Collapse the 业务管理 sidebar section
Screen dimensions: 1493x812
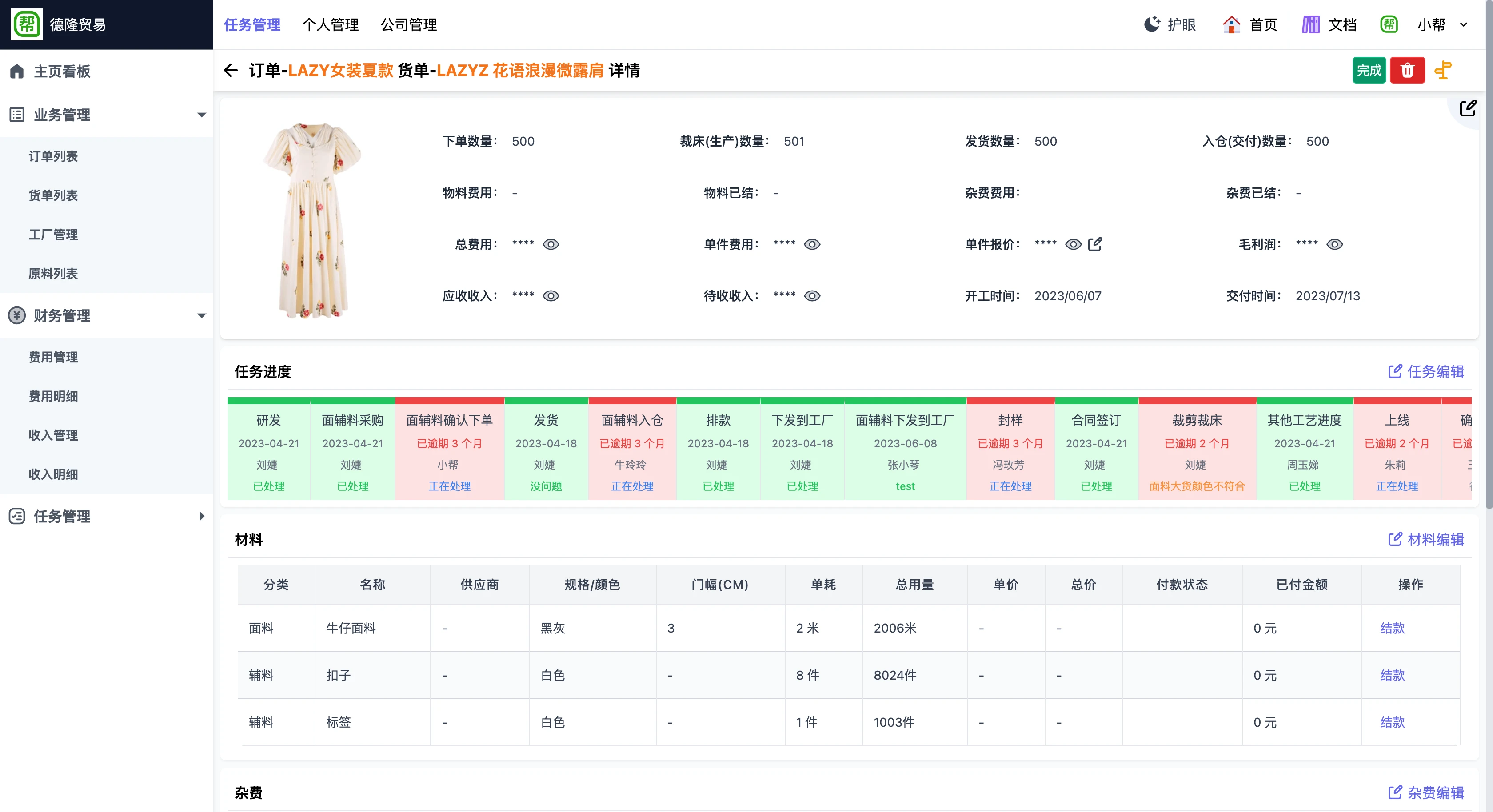[201, 115]
